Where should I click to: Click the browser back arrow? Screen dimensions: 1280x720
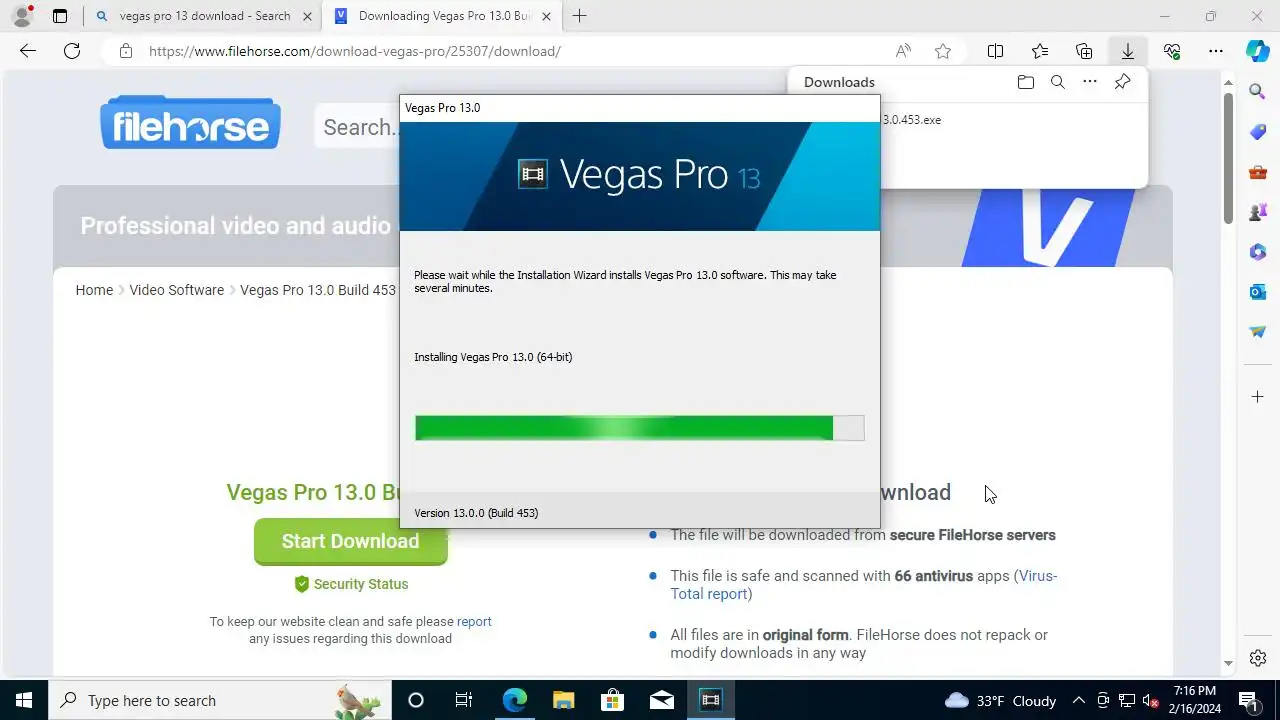[x=28, y=51]
